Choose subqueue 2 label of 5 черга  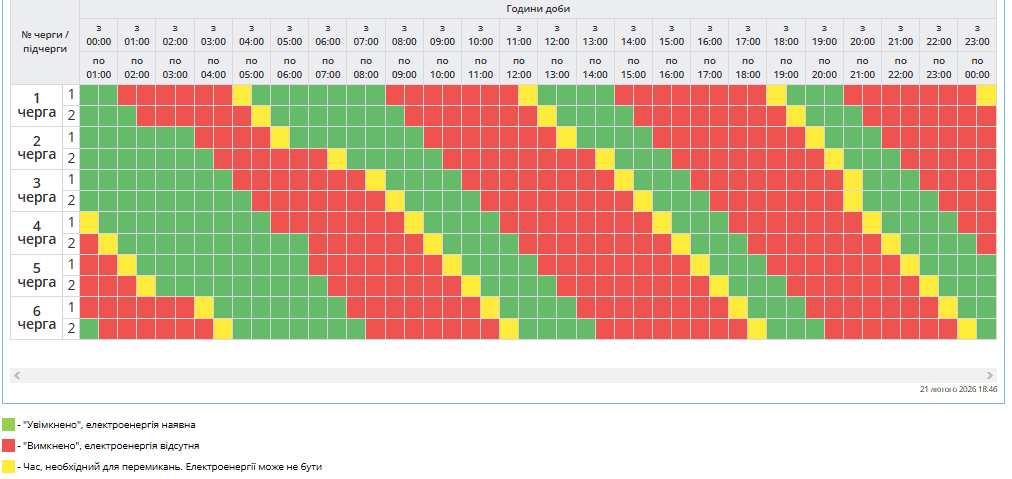click(x=71, y=285)
